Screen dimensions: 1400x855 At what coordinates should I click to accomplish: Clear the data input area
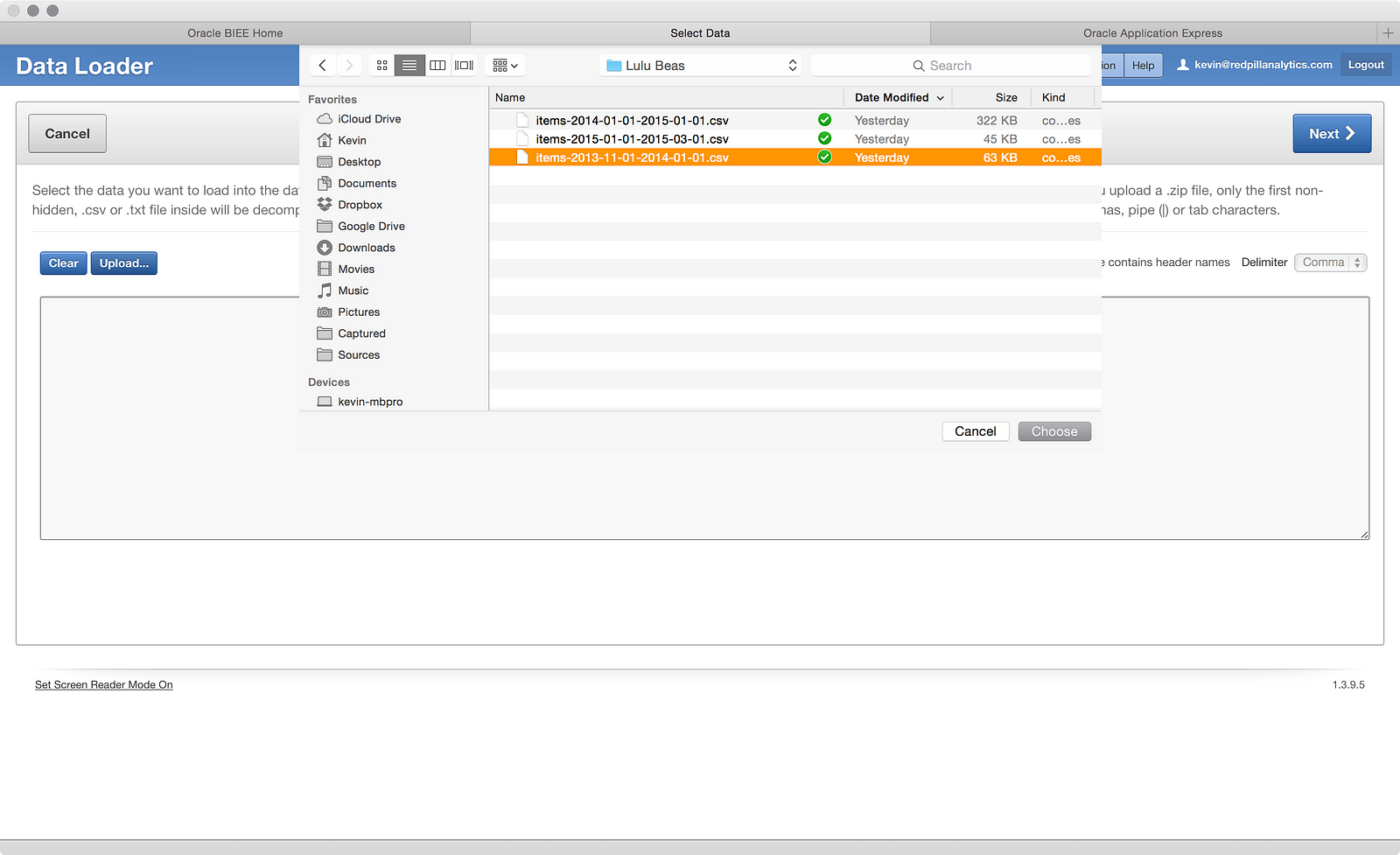[63, 263]
